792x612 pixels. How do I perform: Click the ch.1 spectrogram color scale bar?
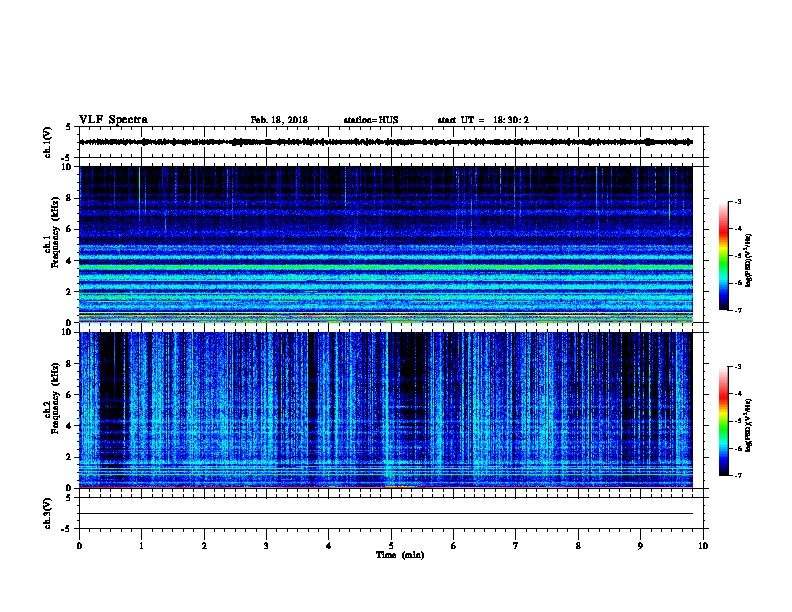pyautogui.click(x=724, y=256)
